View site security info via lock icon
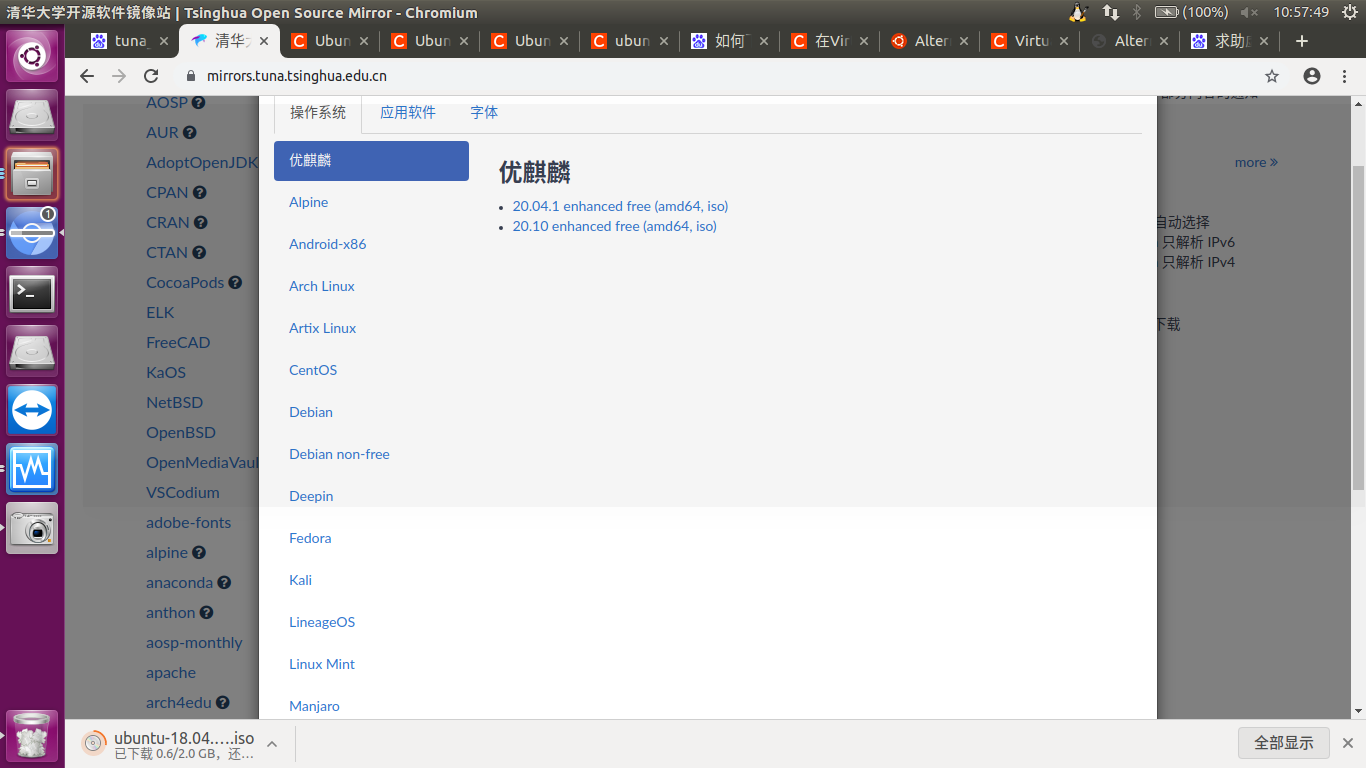The image size is (1366, 768). [193, 76]
